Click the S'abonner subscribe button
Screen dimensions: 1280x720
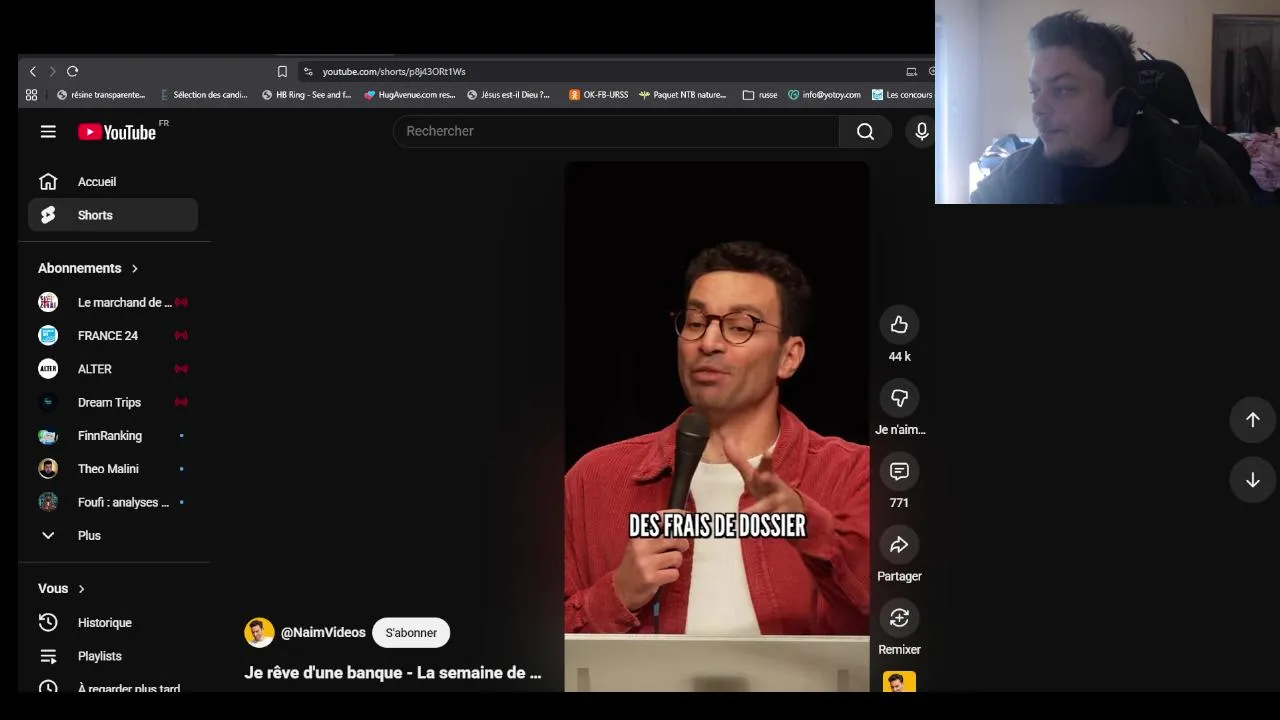[411, 633]
